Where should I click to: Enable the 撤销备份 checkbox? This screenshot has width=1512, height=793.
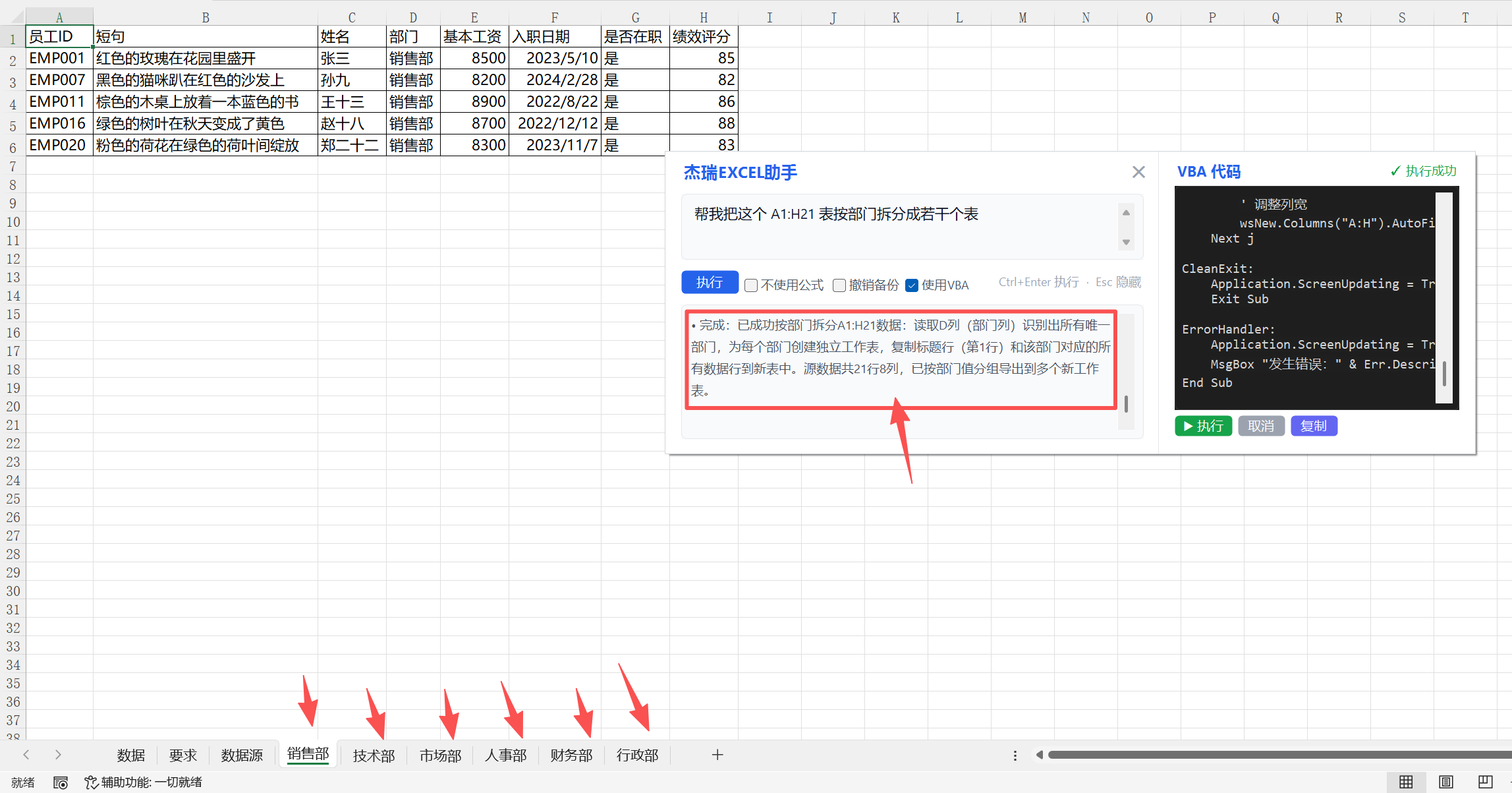tap(839, 285)
